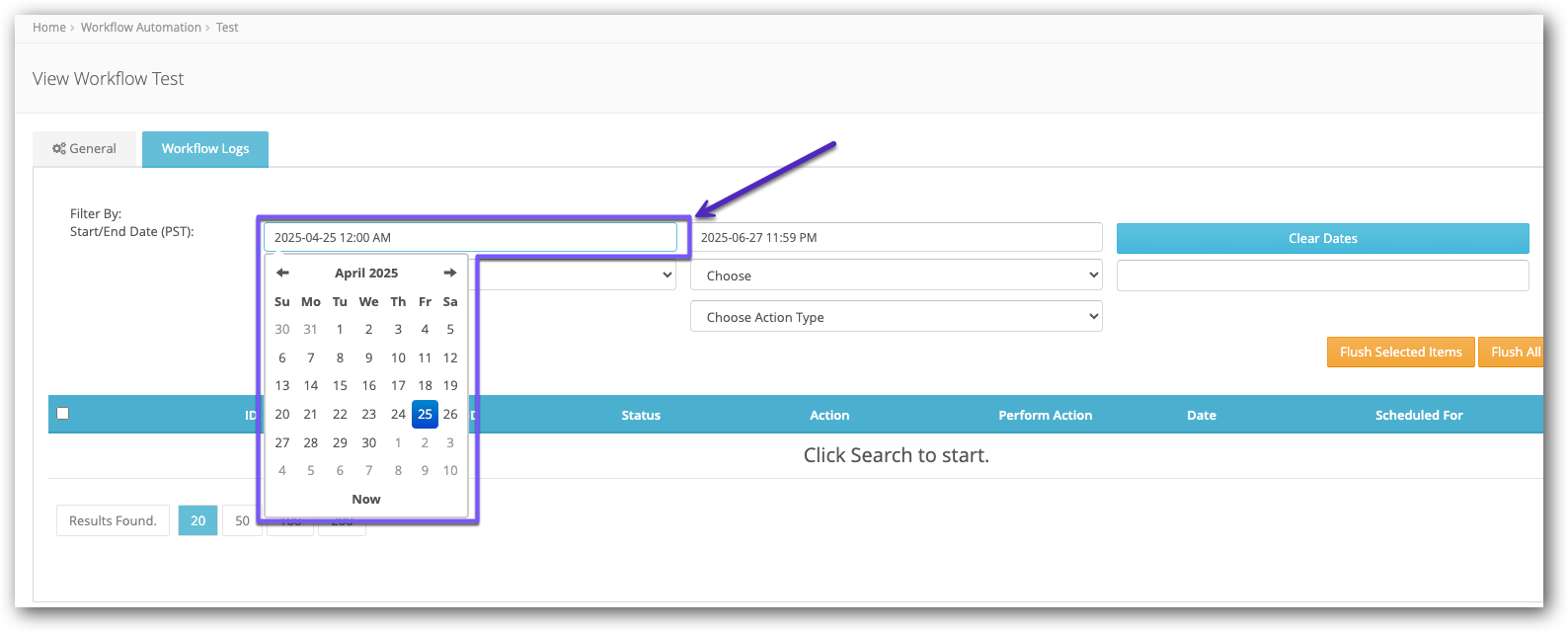
Task: Click the Results Found. label
Action: pos(113,520)
